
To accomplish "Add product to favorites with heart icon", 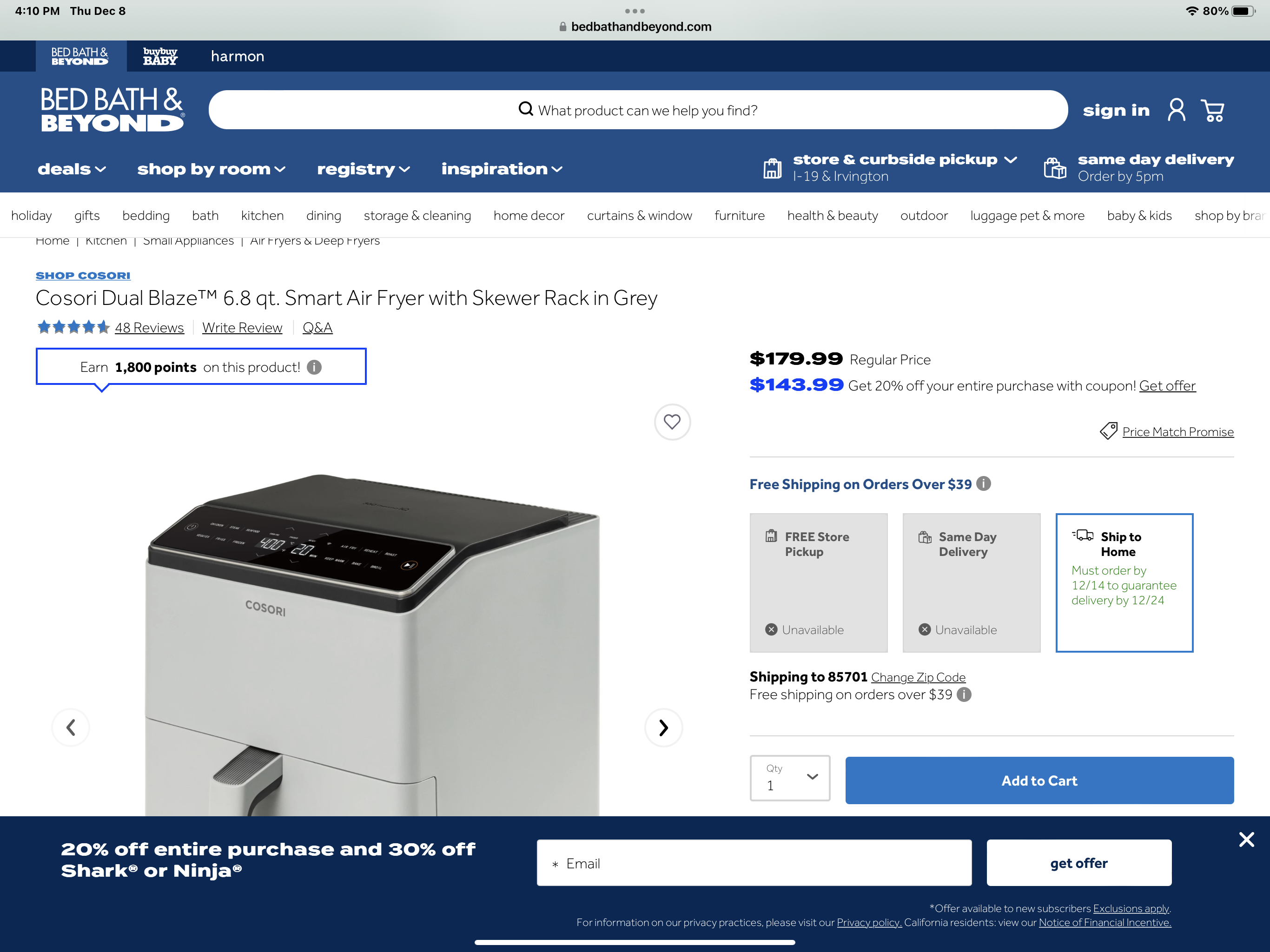I will click(672, 422).
